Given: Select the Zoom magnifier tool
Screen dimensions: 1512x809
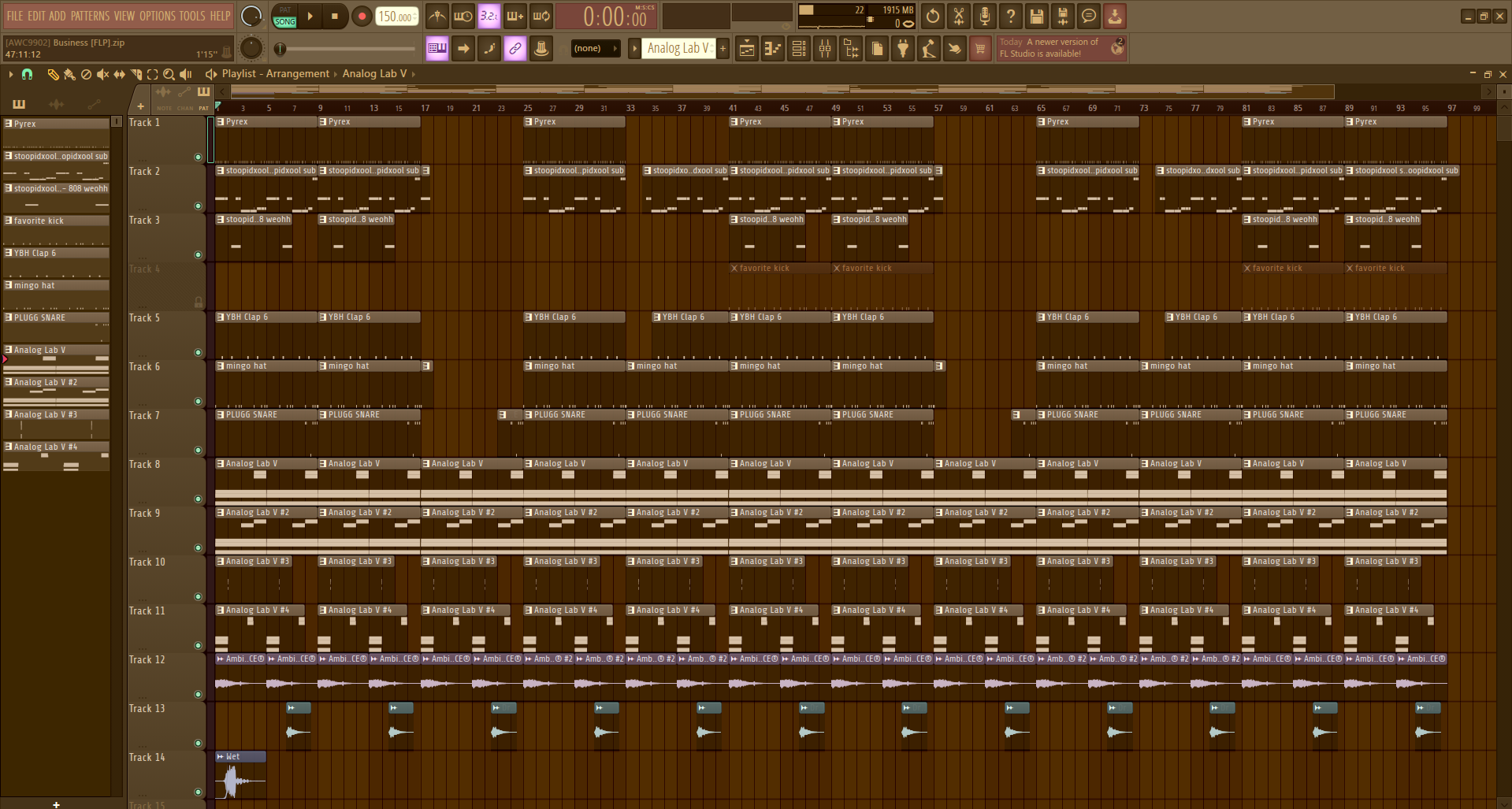Looking at the screenshot, I should tap(169, 74).
